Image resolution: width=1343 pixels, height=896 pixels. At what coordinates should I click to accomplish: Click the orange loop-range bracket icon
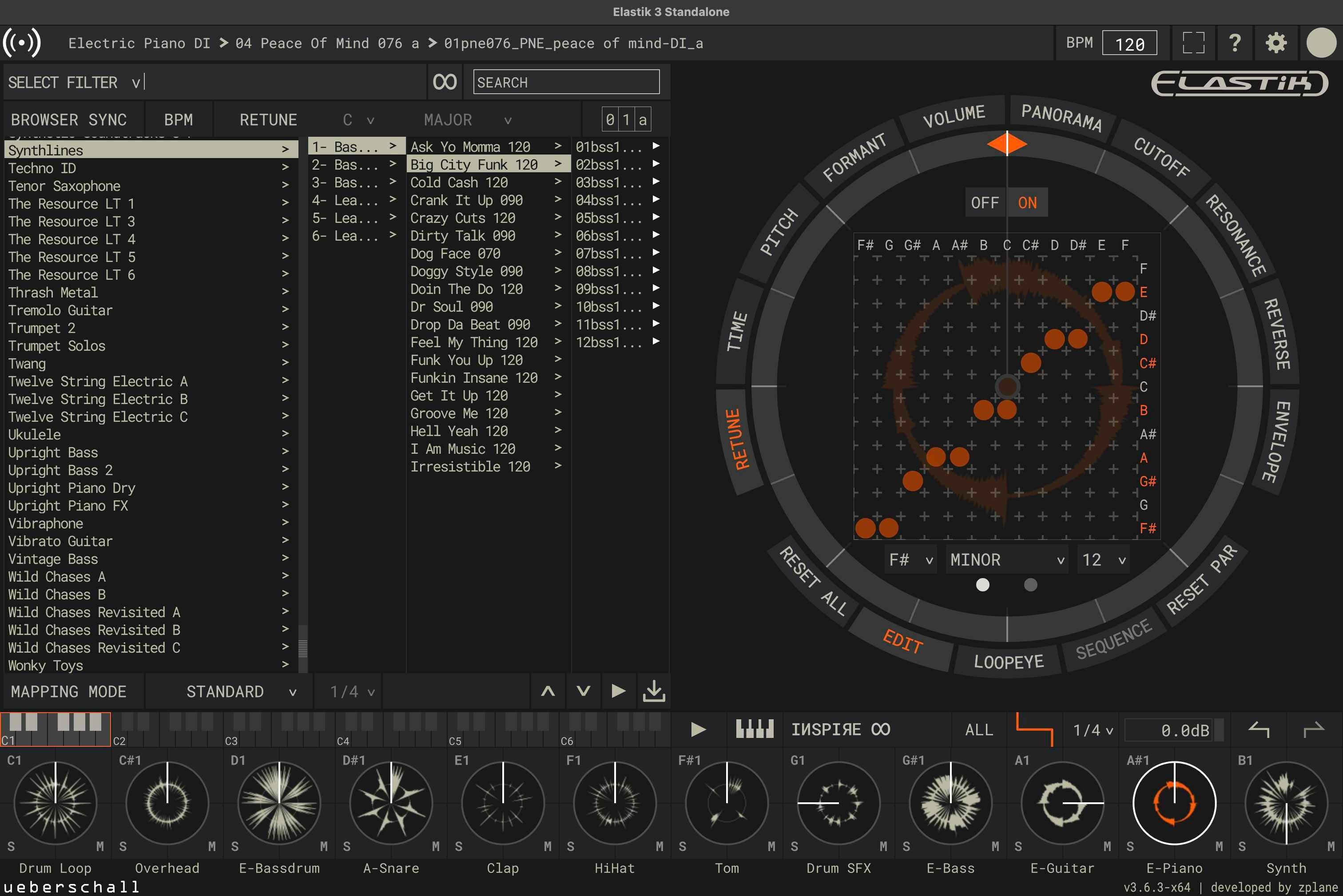tap(1034, 729)
